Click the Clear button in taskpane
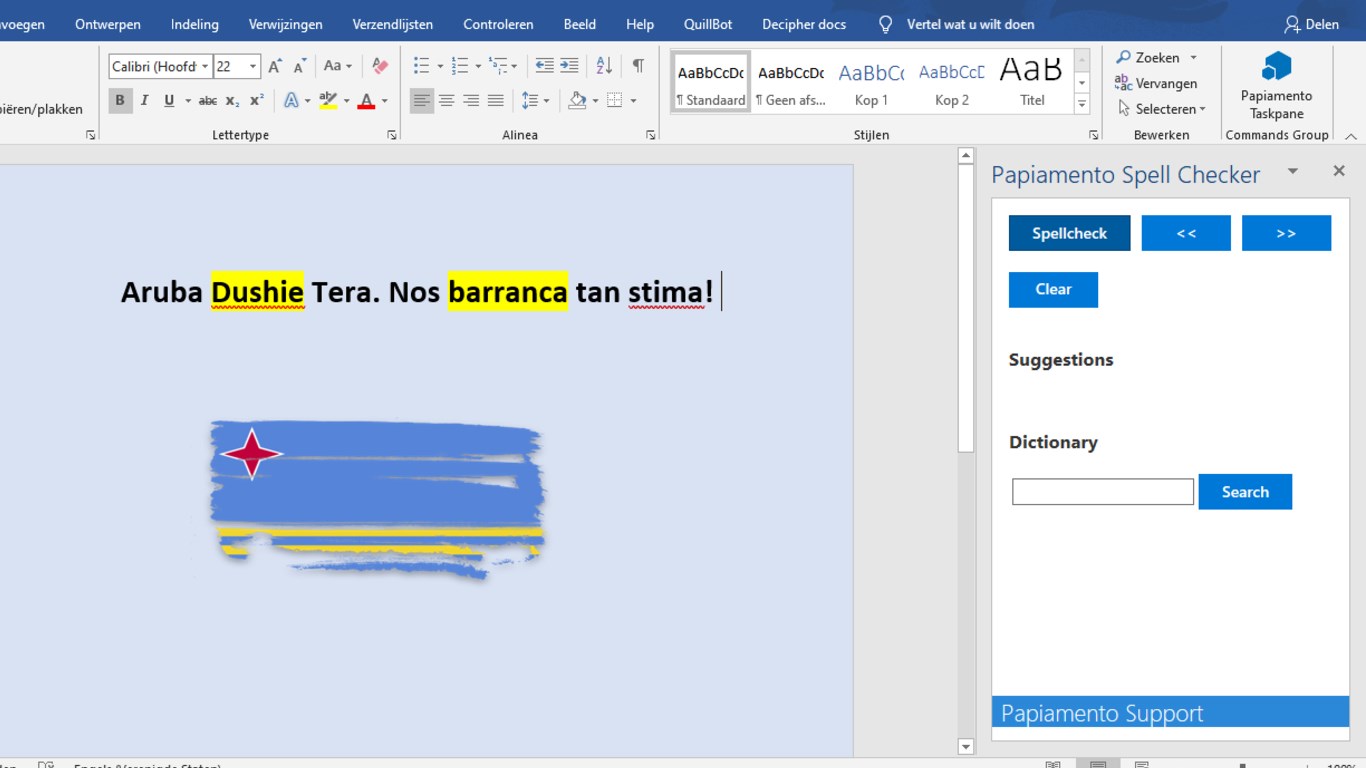The height and width of the screenshot is (768, 1366). click(1053, 289)
